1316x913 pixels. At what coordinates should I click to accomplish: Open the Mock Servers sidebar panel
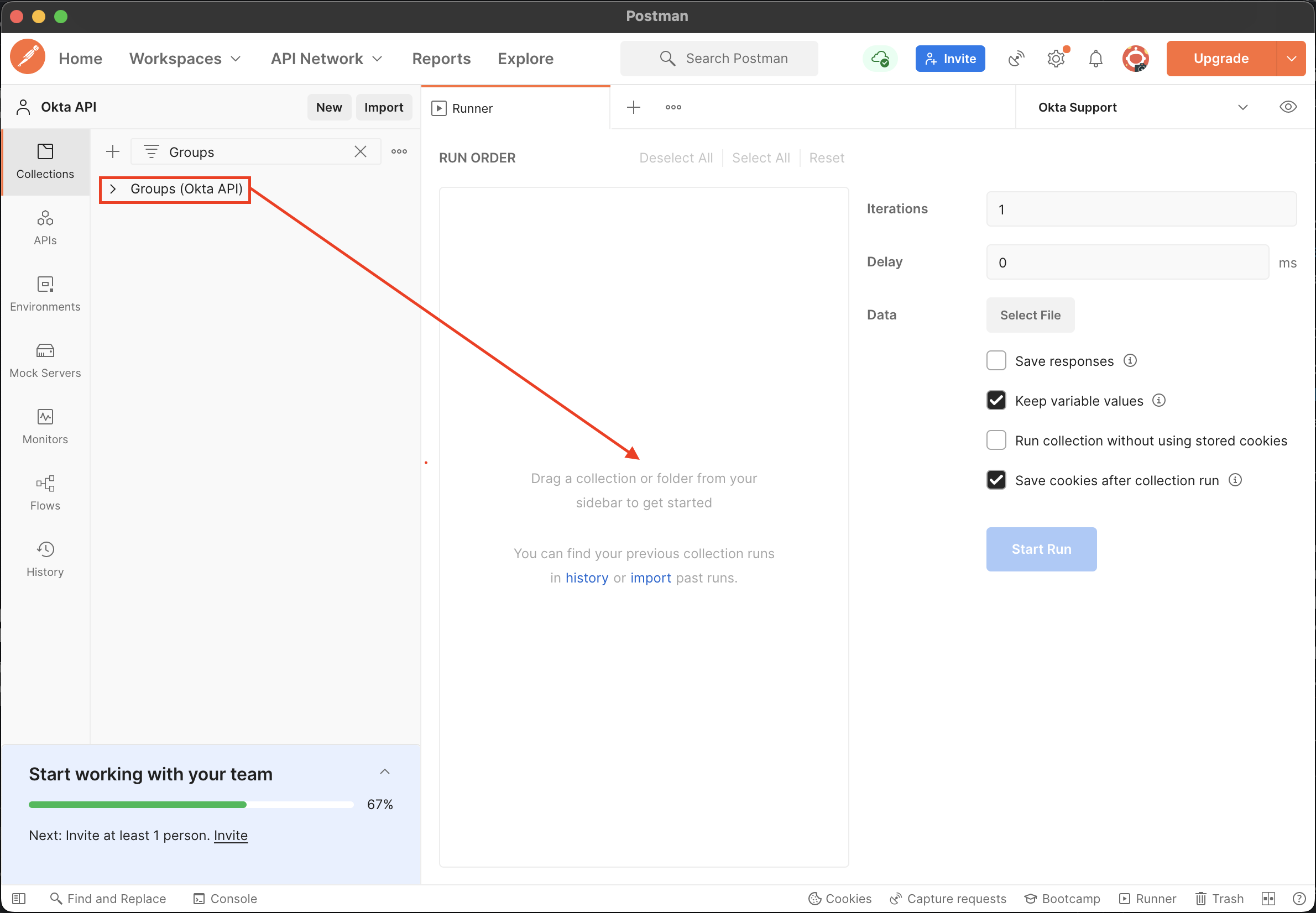(45, 360)
